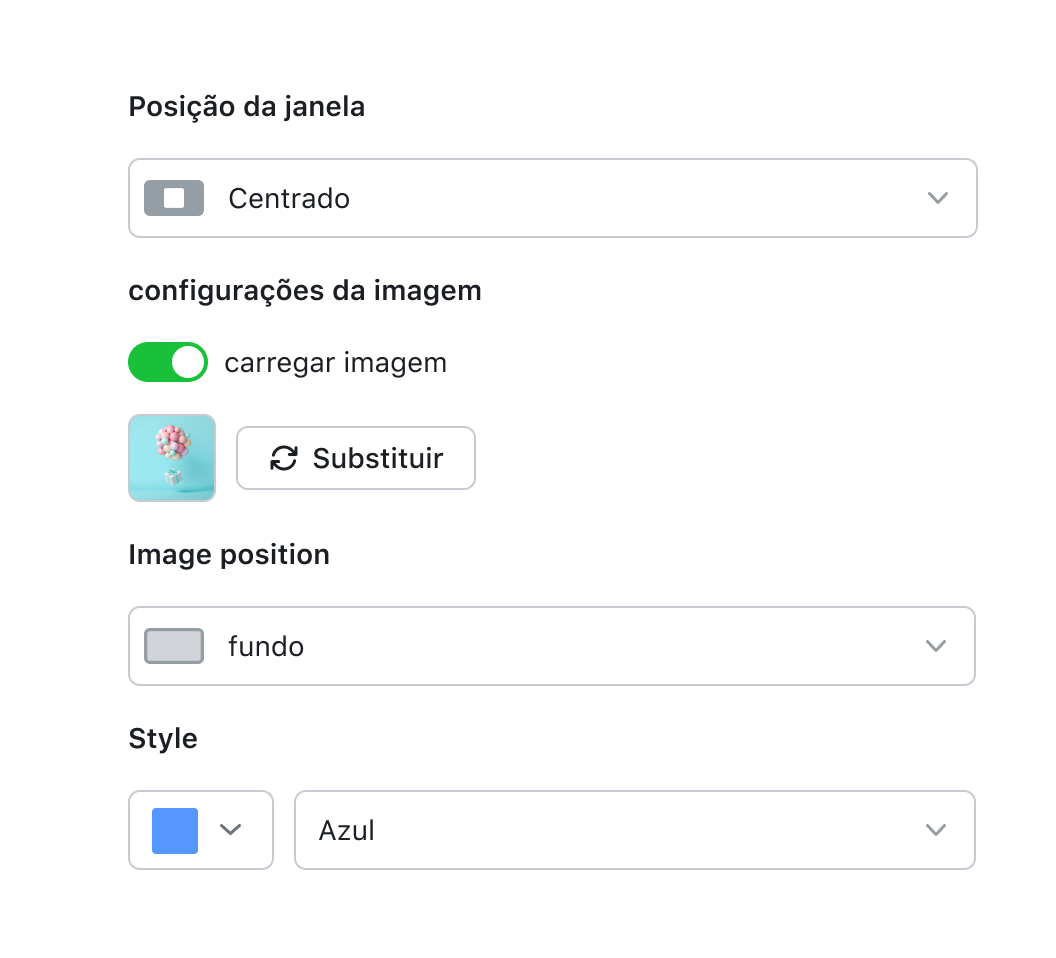The width and height of the screenshot is (1056, 958).
Task: Click the "Style" section label
Action: (x=163, y=738)
